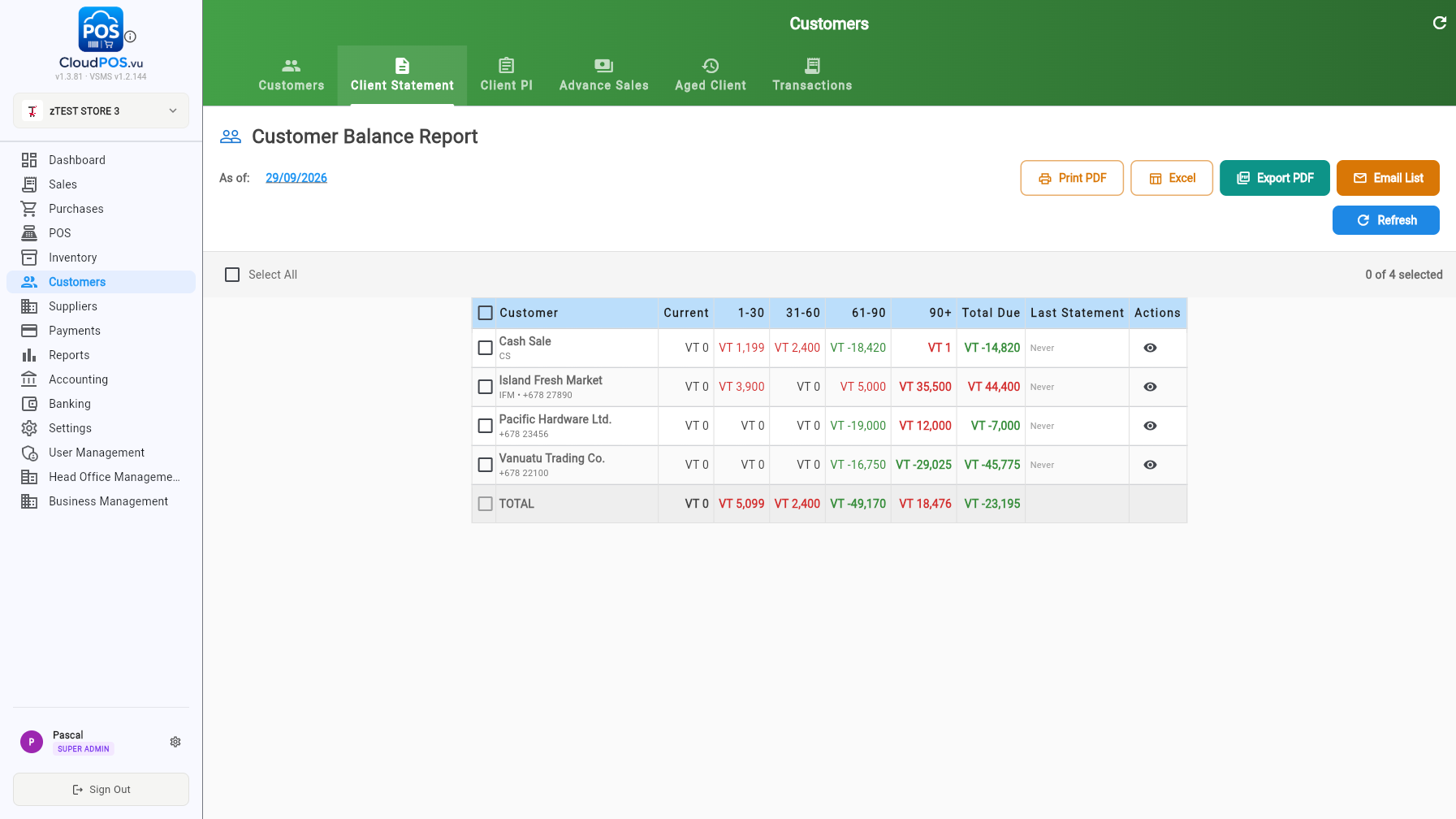Open the Advance Sales tab

pos(604,76)
